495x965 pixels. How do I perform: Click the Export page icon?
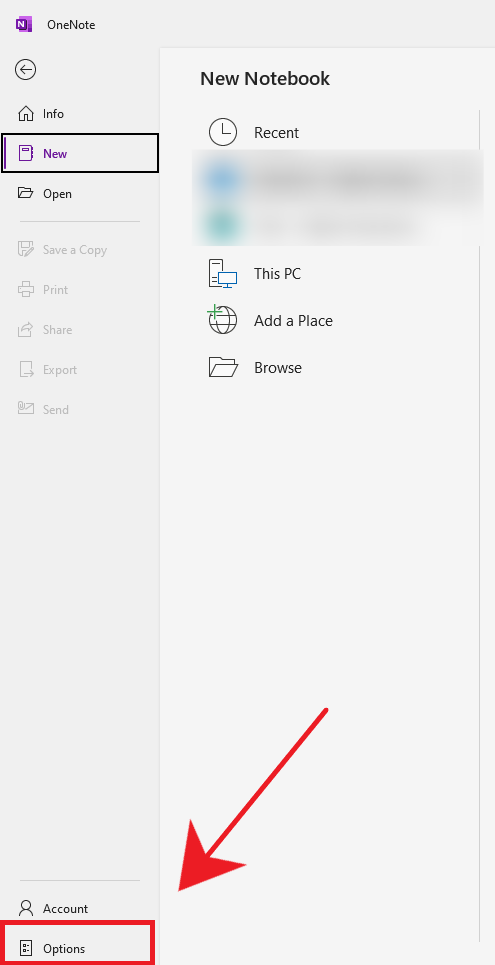pyautogui.click(x=26, y=369)
